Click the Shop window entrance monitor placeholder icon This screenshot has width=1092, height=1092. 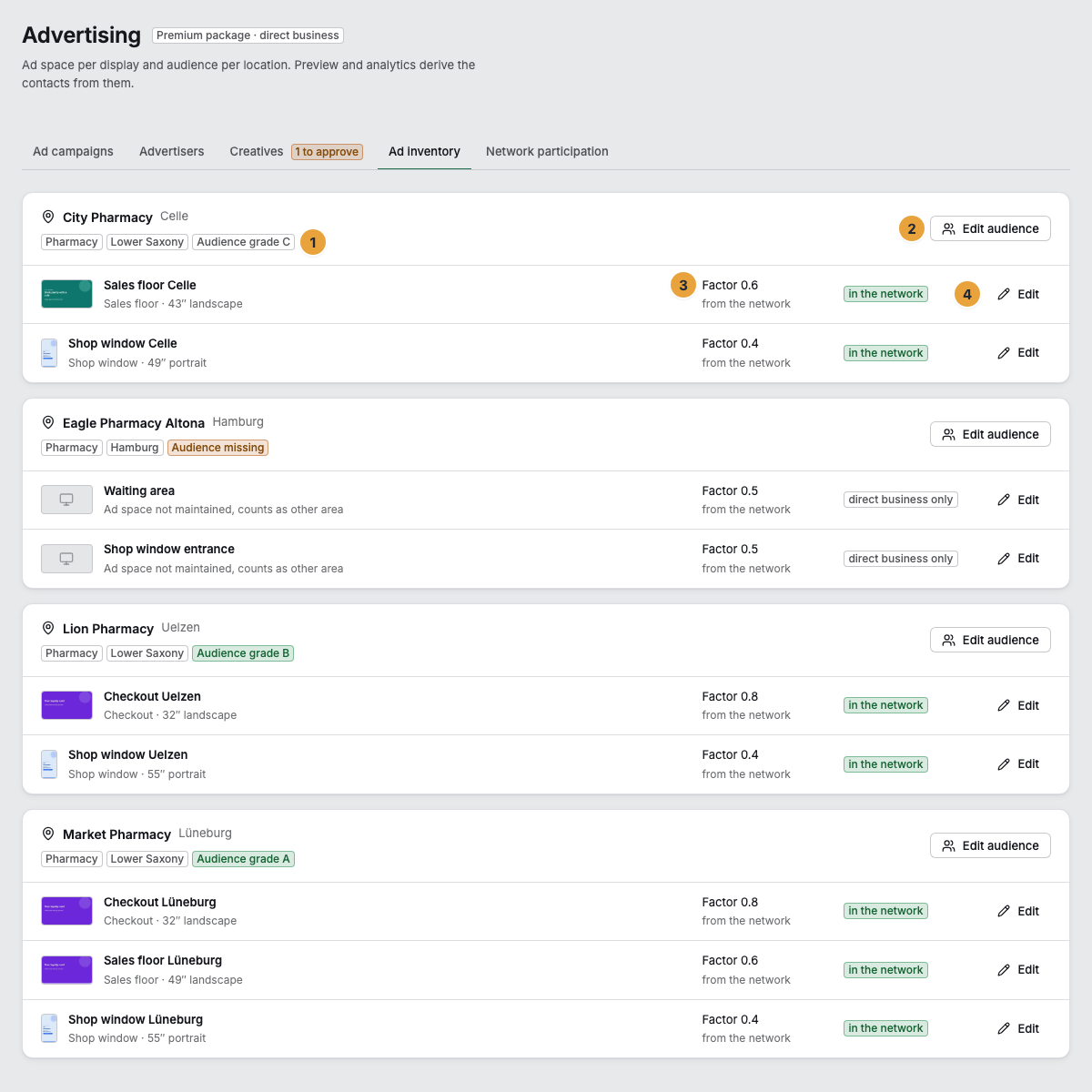[66, 559]
